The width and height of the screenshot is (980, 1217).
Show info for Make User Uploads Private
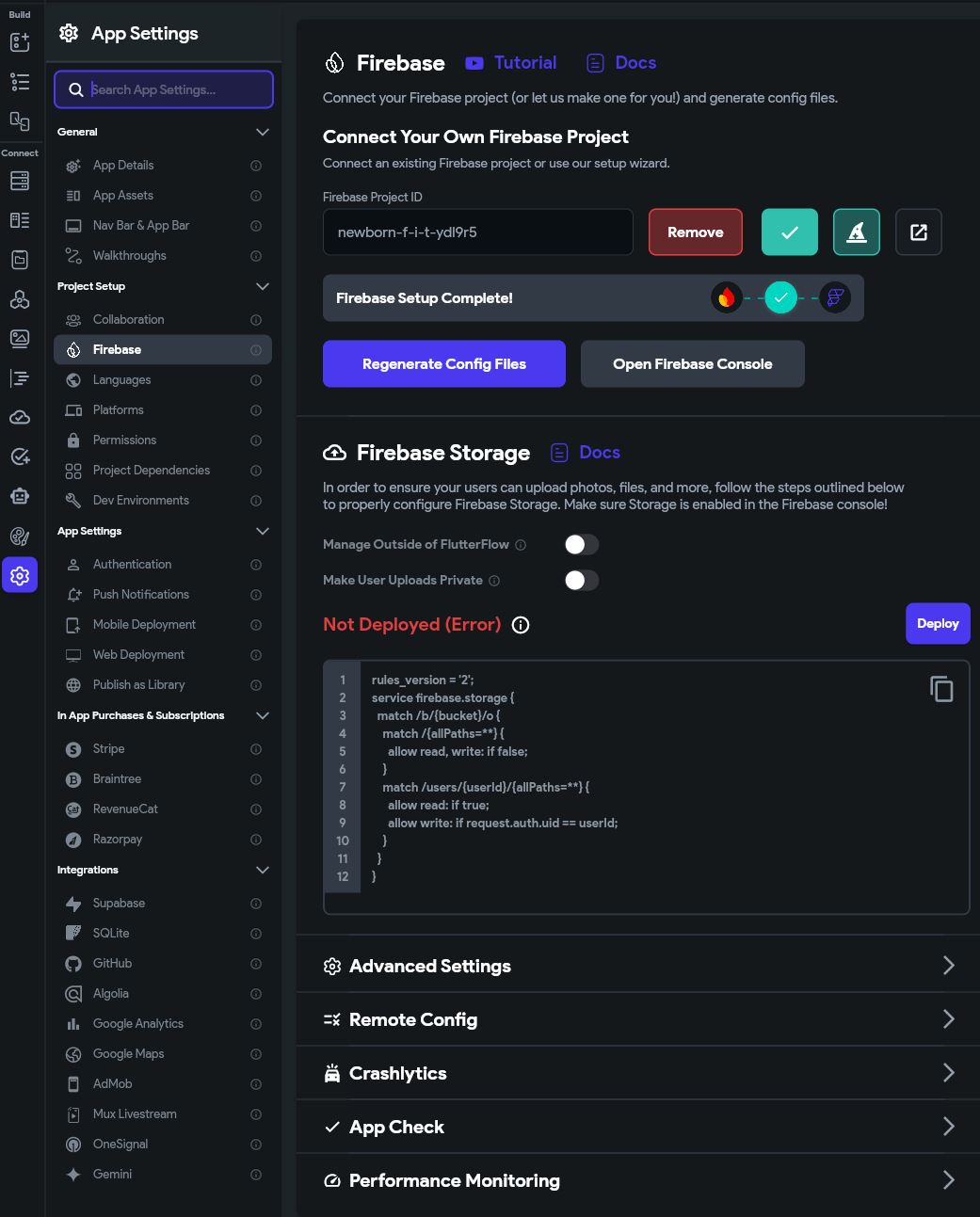494,581
